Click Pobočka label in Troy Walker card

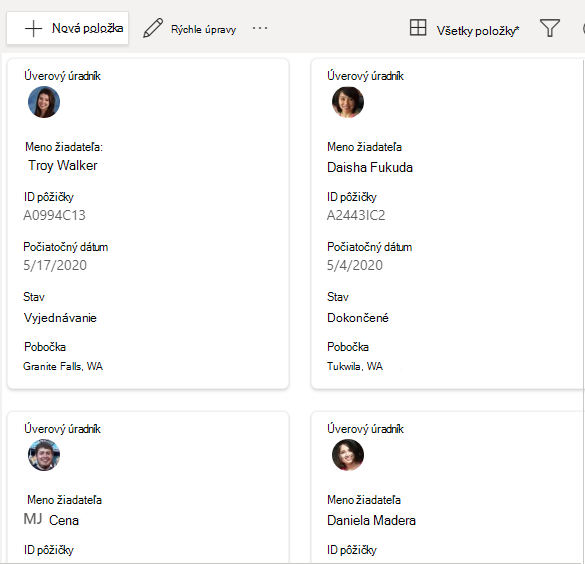(x=45, y=347)
